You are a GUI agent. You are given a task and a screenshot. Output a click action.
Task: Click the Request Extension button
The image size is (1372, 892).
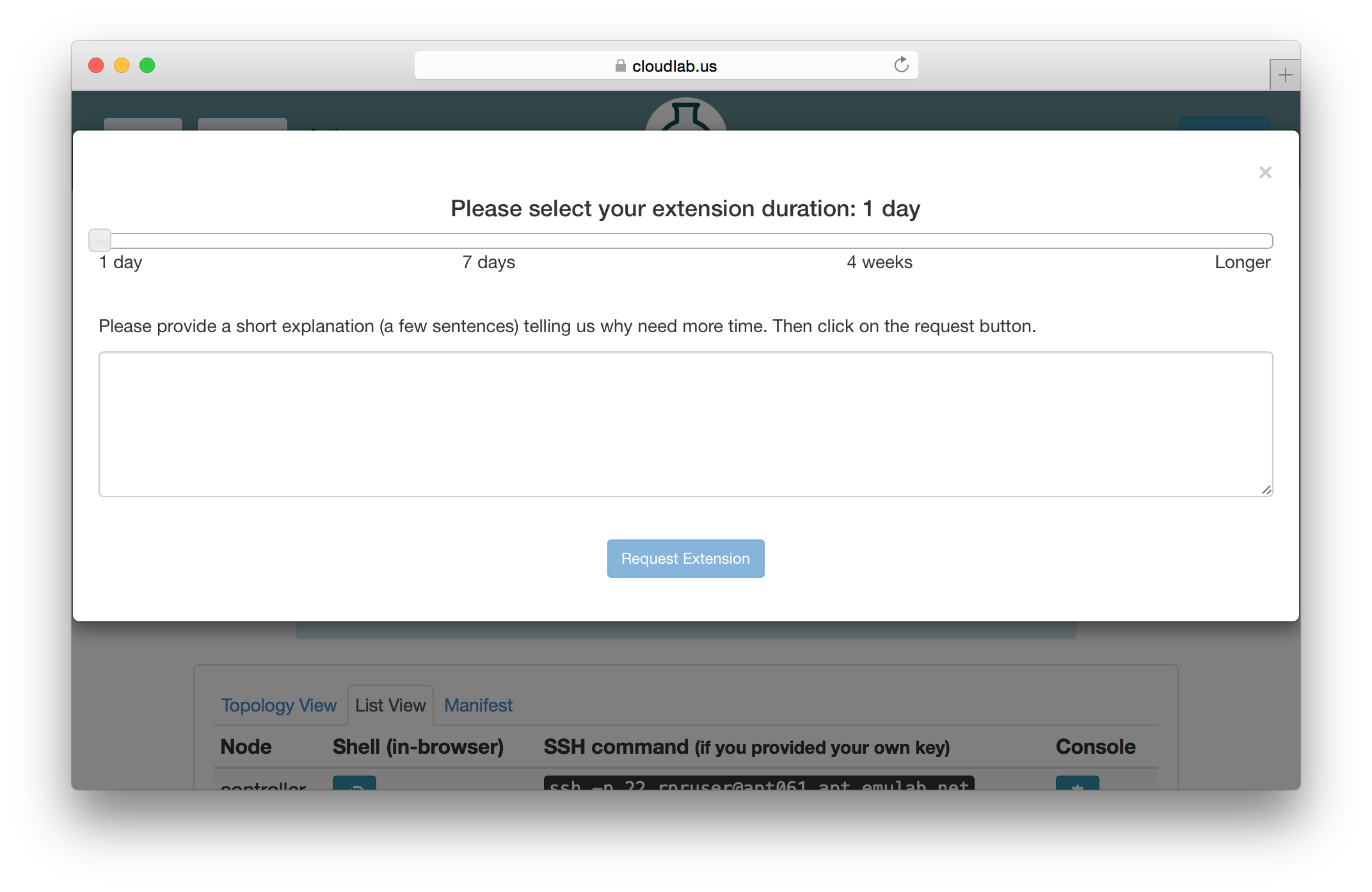(x=686, y=558)
